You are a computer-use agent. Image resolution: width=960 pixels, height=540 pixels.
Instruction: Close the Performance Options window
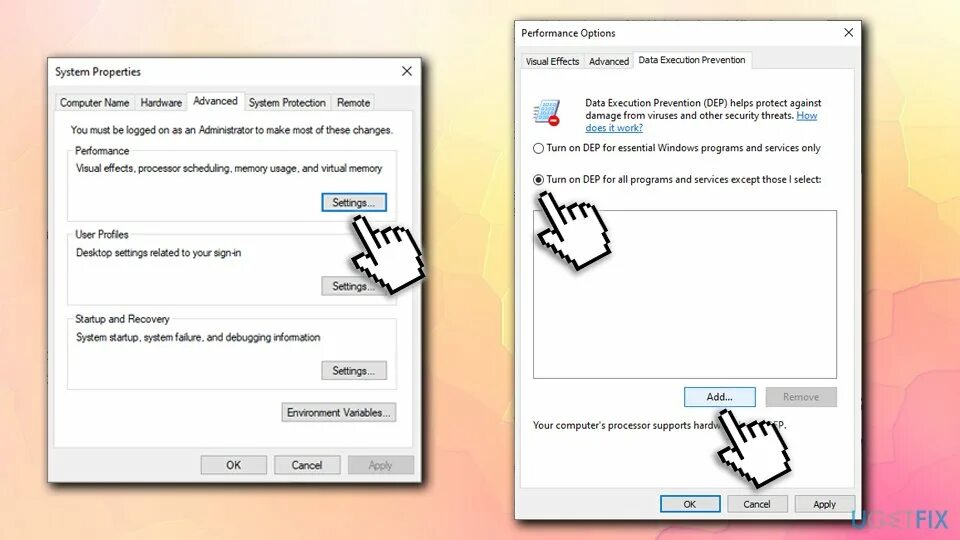(849, 32)
